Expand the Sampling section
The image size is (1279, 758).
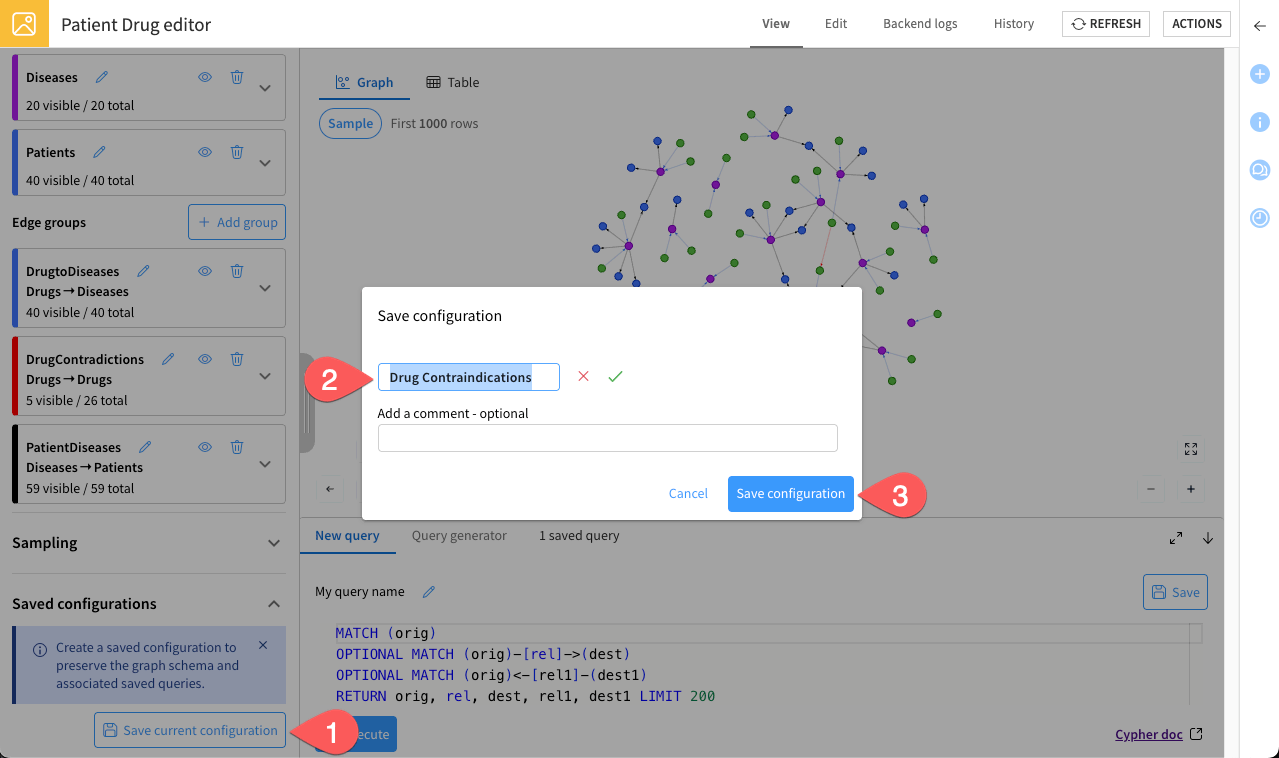pyautogui.click(x=274, y=543)
